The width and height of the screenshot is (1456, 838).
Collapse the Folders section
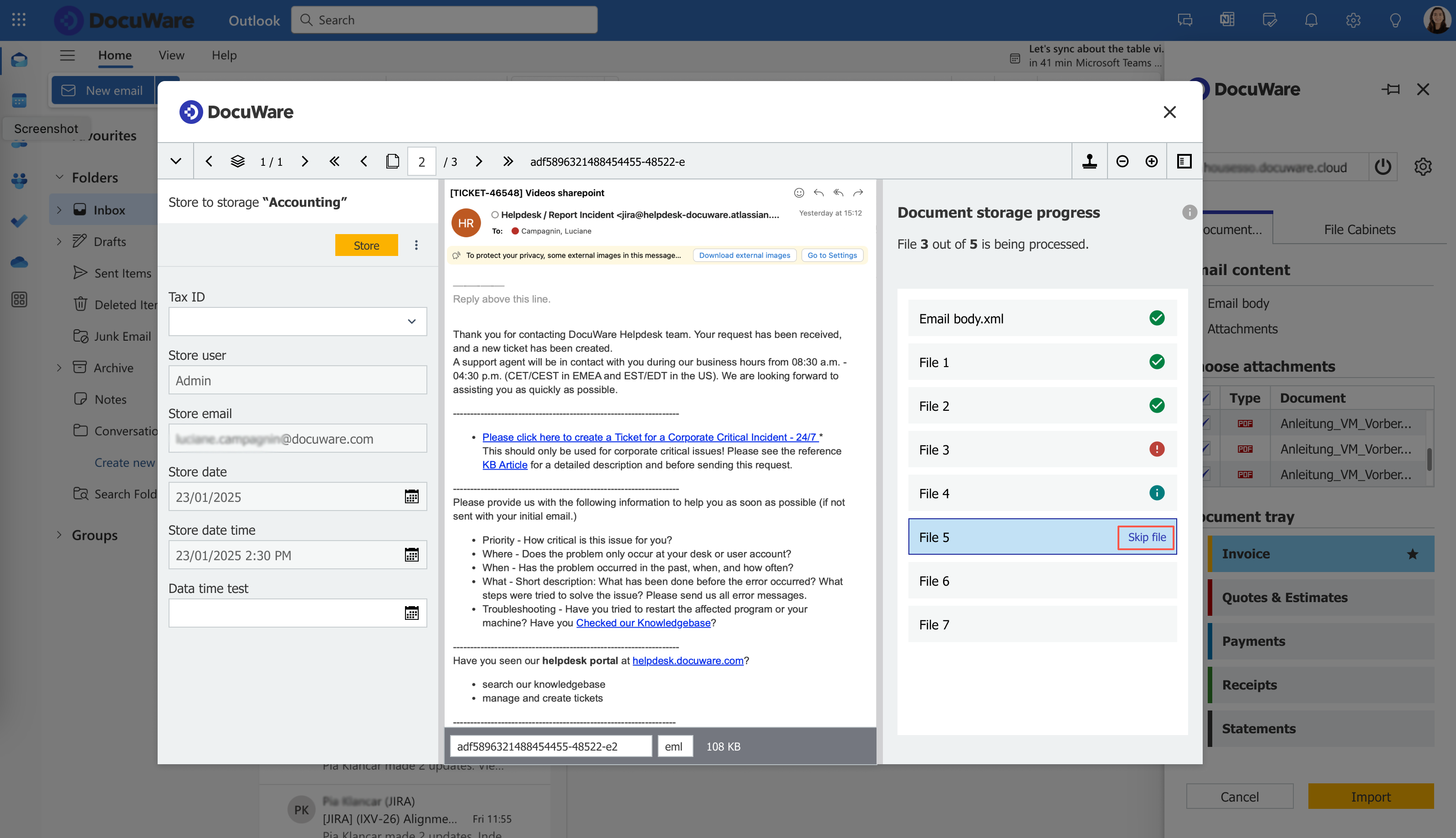59,177
